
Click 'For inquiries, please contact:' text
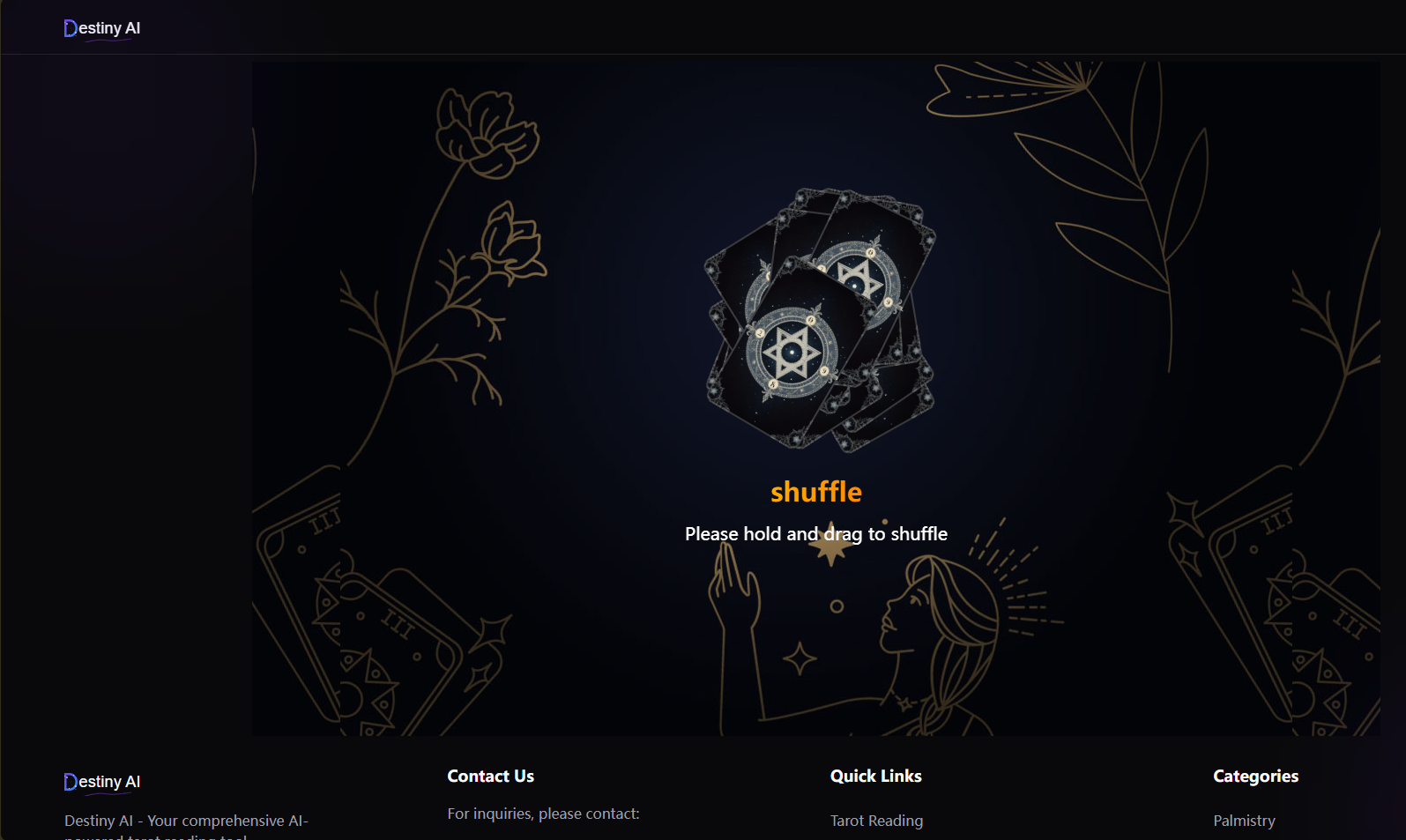[543, 814]
